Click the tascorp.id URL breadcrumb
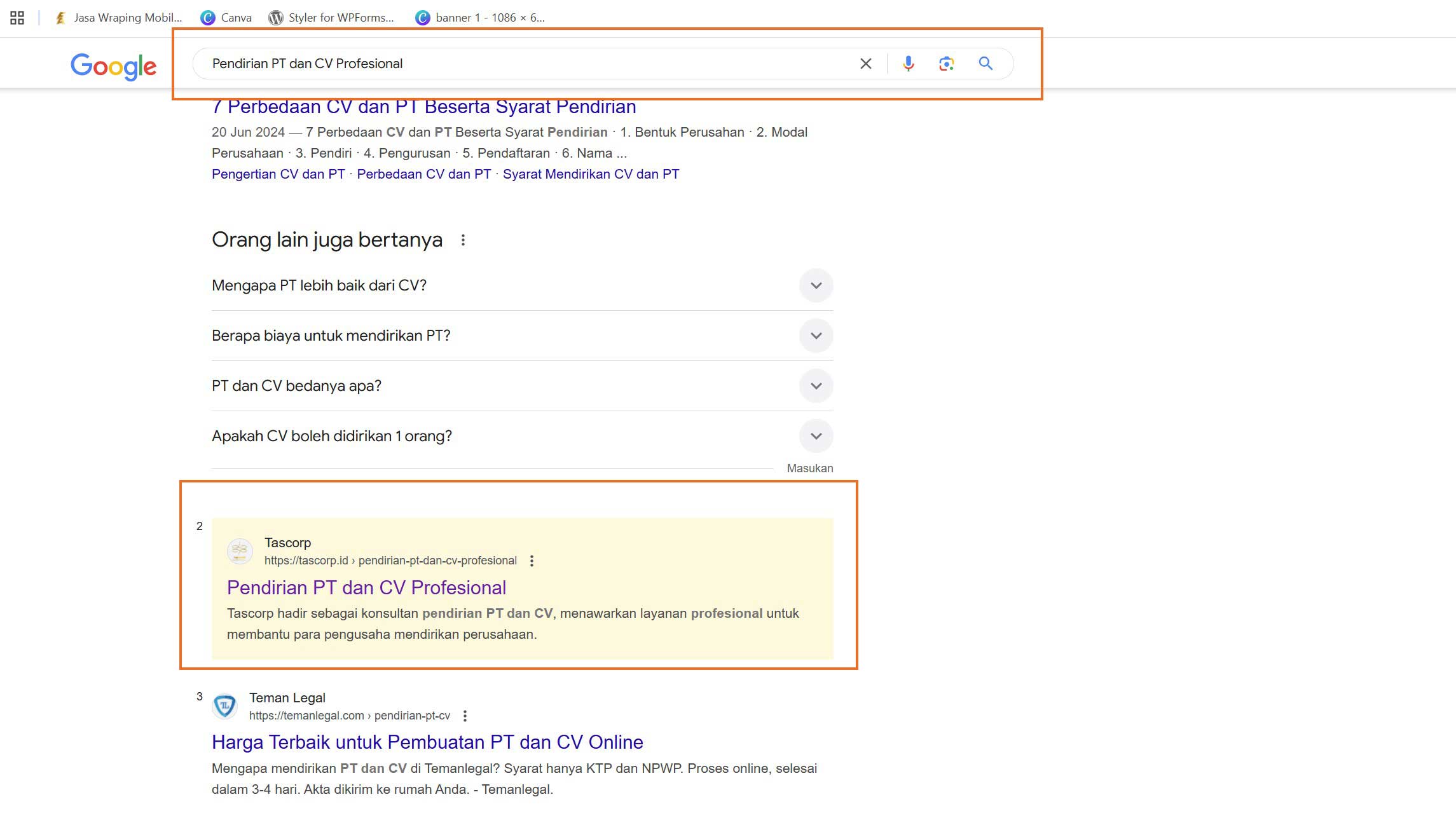1456x818 pixels. pyautogui.click(x=390, y=561)
